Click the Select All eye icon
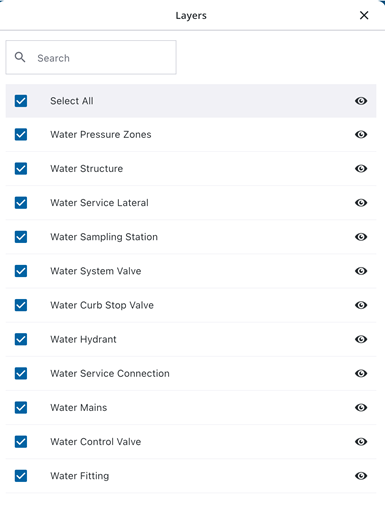The image size is (385, 506). click(x=361, y=101)
